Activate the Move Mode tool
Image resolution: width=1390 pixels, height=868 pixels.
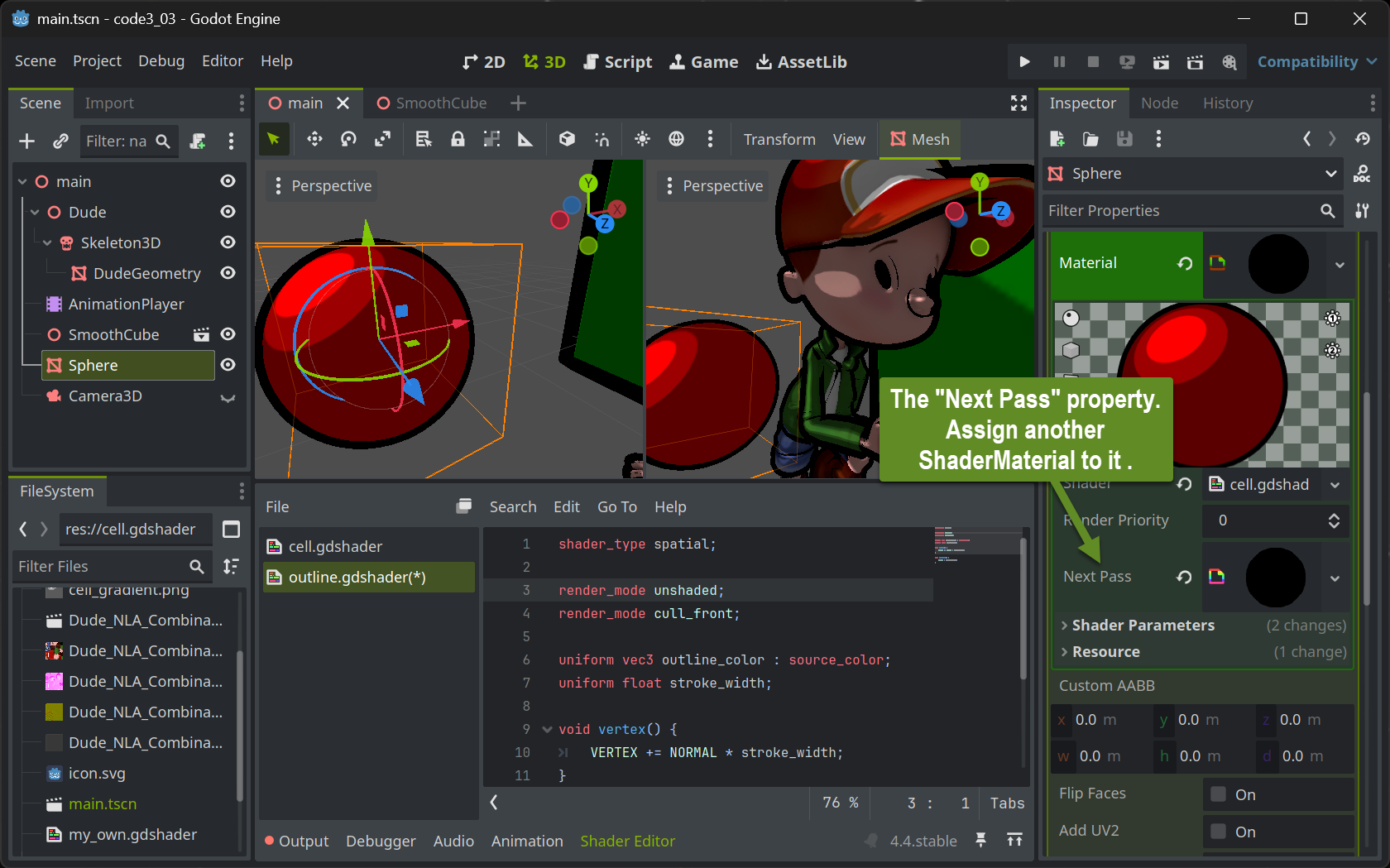pyautogui.click(x=314, y=139)
